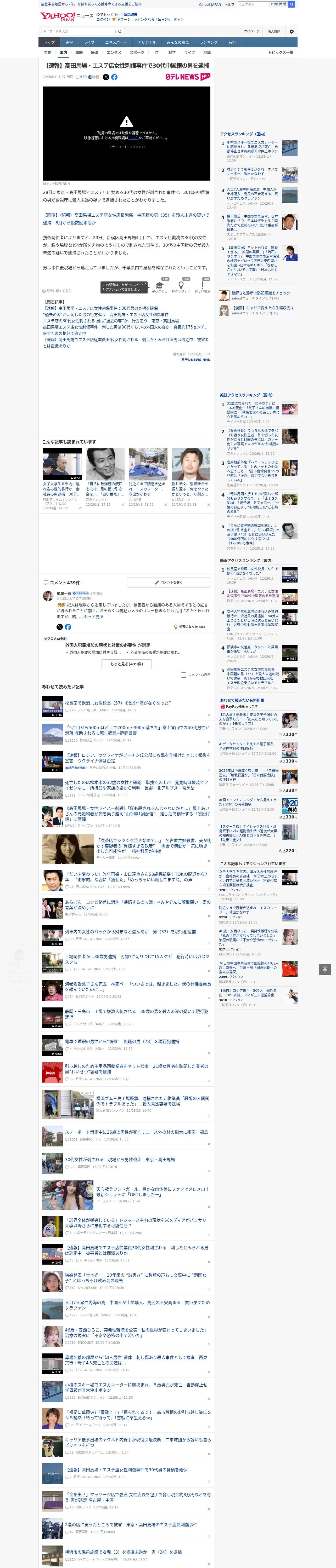
Task: Click 記事に関する報告 report icon link
Action: pyautogui.click(x=57, y=291)
